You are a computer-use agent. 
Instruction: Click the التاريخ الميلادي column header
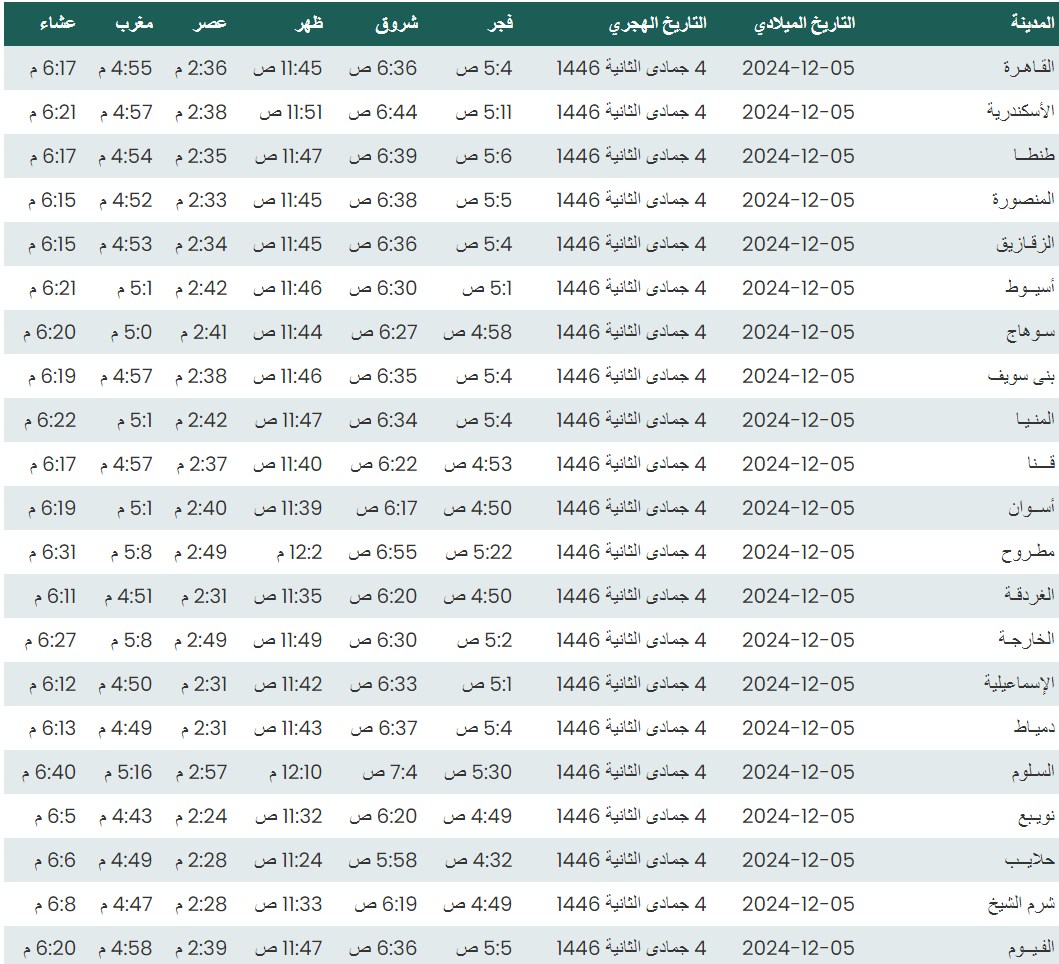click(x=805, y=23)
